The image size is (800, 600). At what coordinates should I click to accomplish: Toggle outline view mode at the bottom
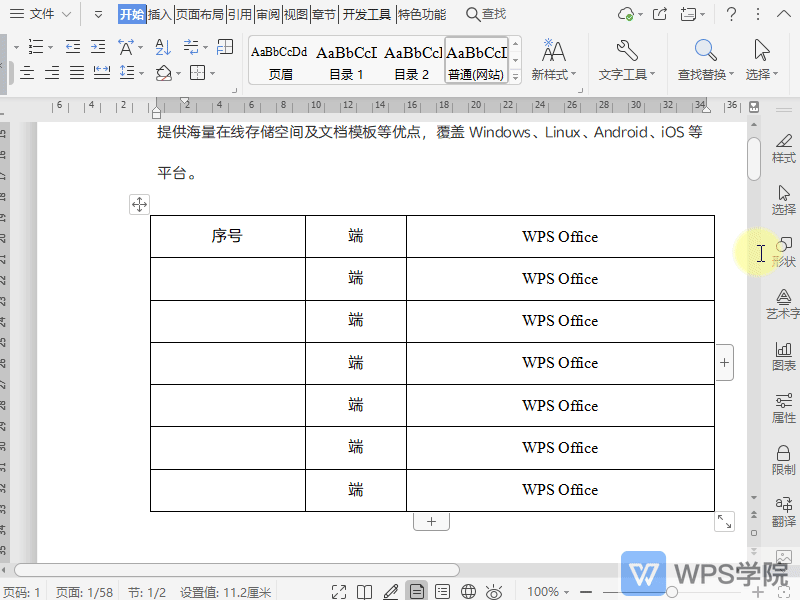[x=443, y=591]
